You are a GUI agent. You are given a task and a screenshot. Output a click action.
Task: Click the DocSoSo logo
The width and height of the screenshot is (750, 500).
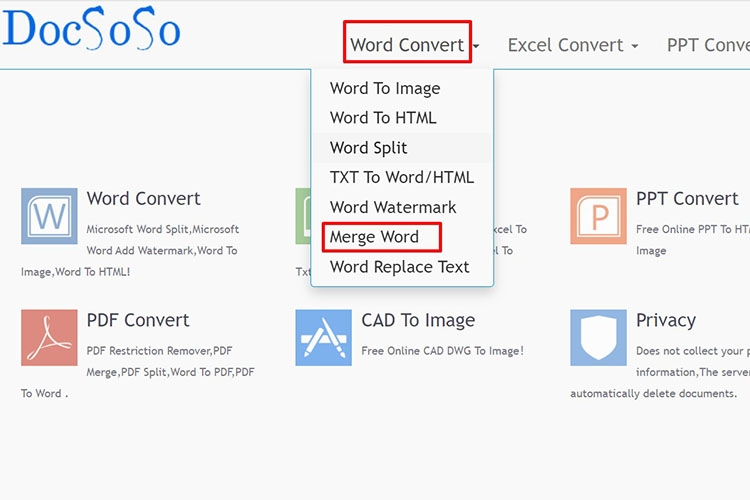(91, 28)
